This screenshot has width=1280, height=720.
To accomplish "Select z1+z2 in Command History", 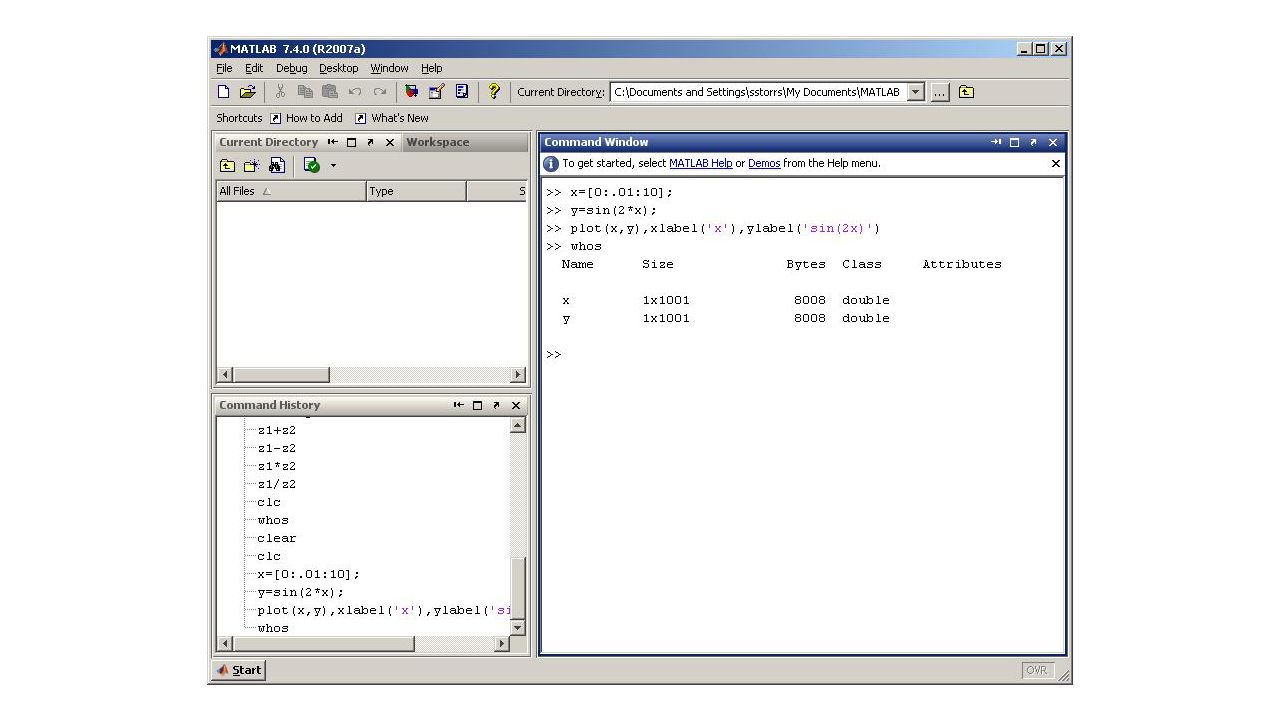I will click(276, 430).
